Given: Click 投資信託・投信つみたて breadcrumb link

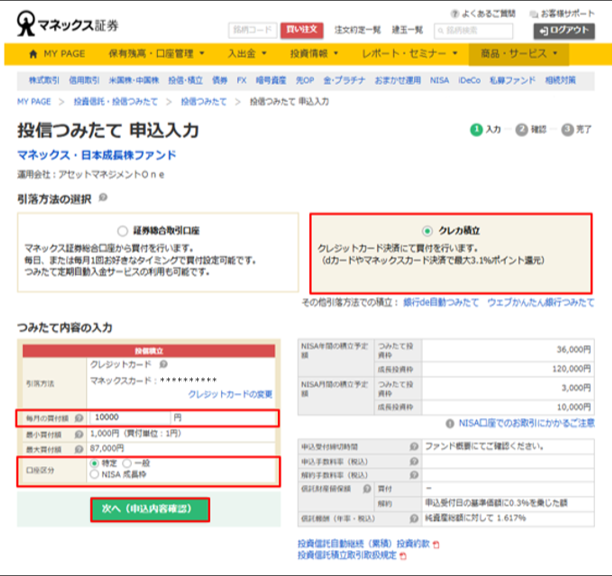Looking at the screenshot, I should (116, 102).
